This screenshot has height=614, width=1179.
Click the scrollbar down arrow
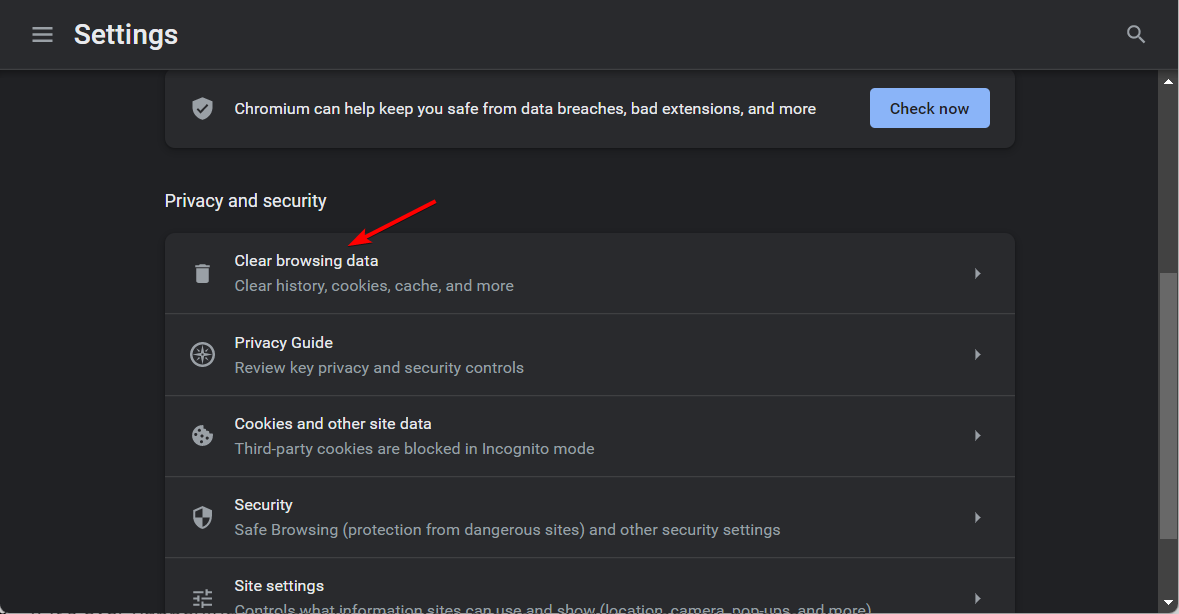pyautogui.click(x=1168, y=603)
